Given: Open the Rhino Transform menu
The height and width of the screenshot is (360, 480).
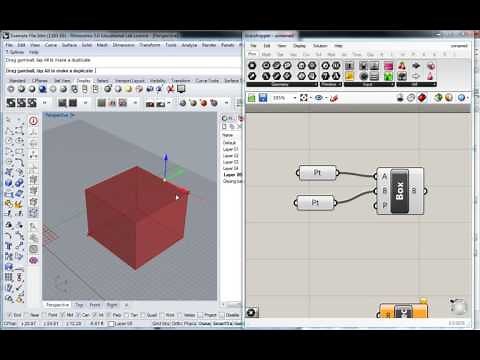Looking at the screenshot, I should pyautogui.click(x=150, y=45).
